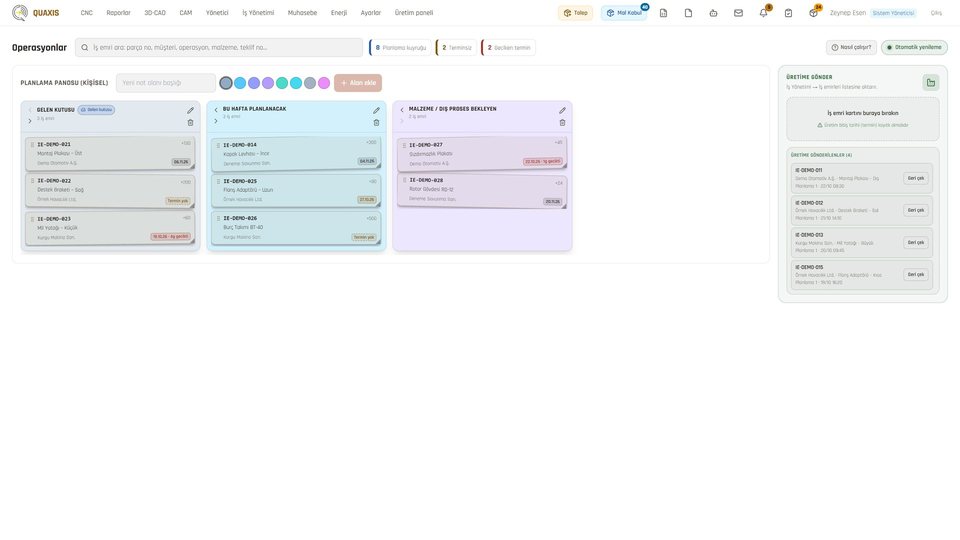Click Geri çek for IE-DEMO-013
Screen dimensions: 960x540
[x=916, y=242]
